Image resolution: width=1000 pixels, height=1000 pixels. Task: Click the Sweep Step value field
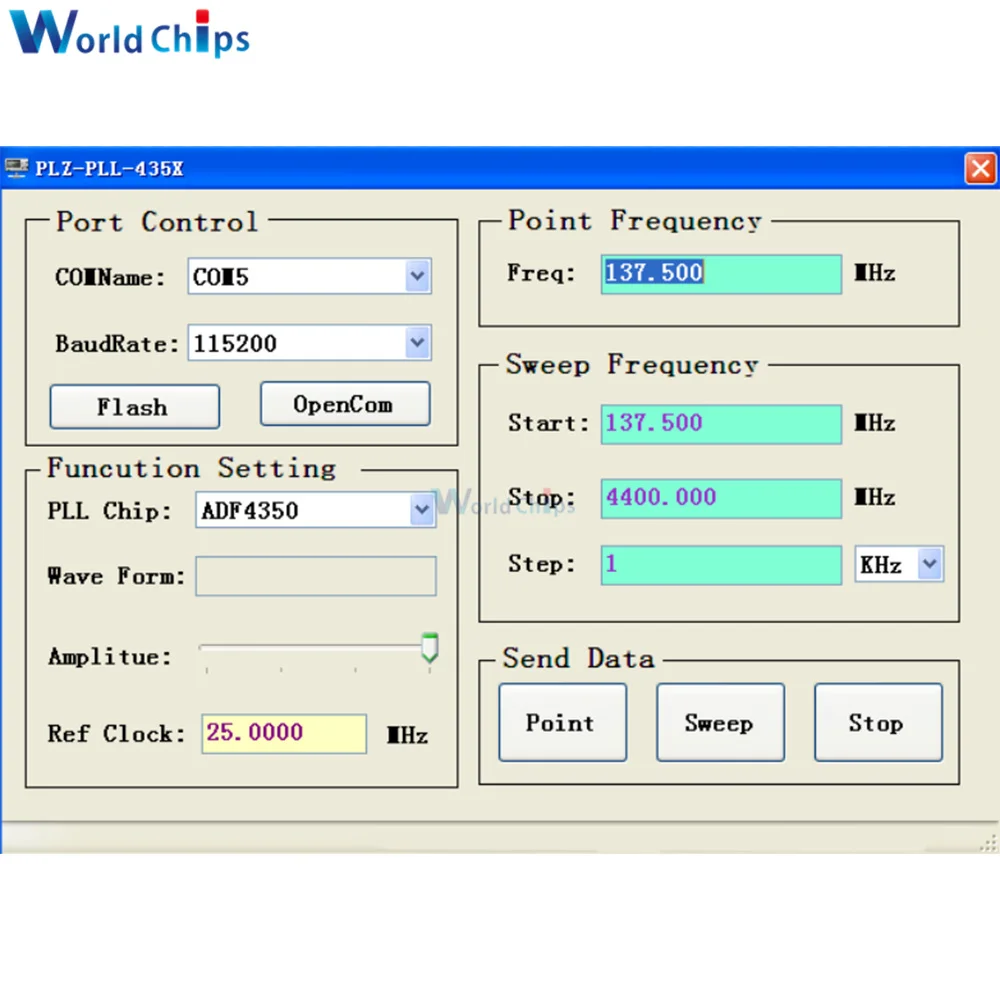coord(721,565)
